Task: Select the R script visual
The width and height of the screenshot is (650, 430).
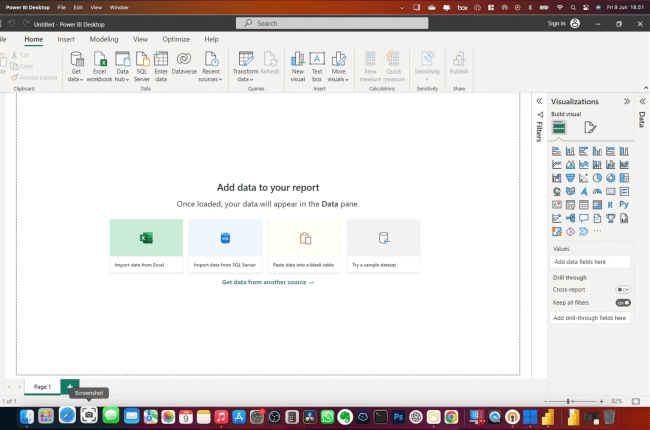Action: point(611,205)
